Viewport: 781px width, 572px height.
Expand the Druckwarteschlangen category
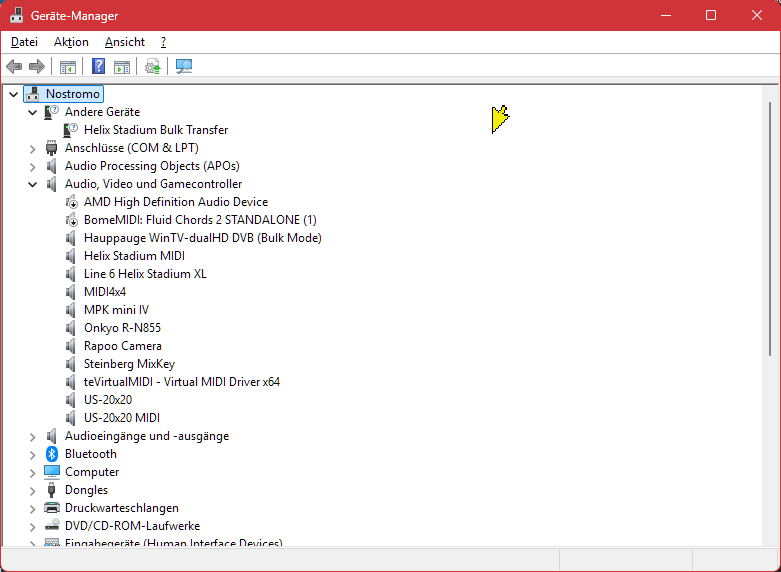click(x=33, y=508)
